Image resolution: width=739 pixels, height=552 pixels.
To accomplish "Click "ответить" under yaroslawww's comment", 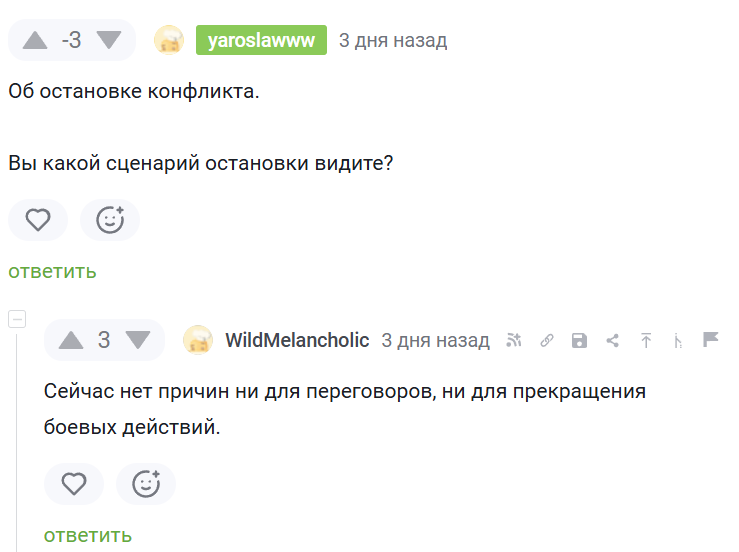I will (x=52, y=271).
